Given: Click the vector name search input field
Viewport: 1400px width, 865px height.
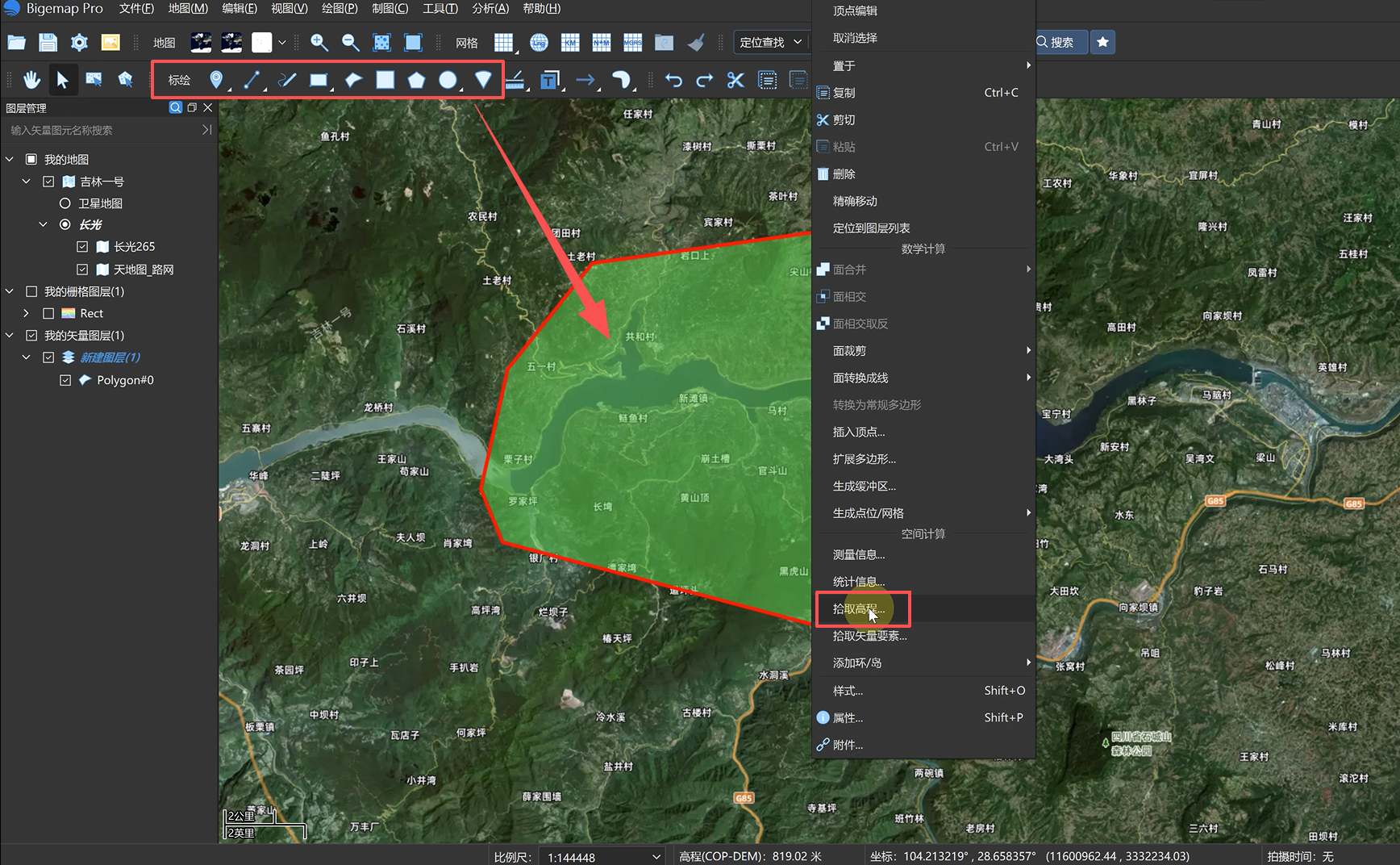Looking at the screenshot, I should click(101, 130).
